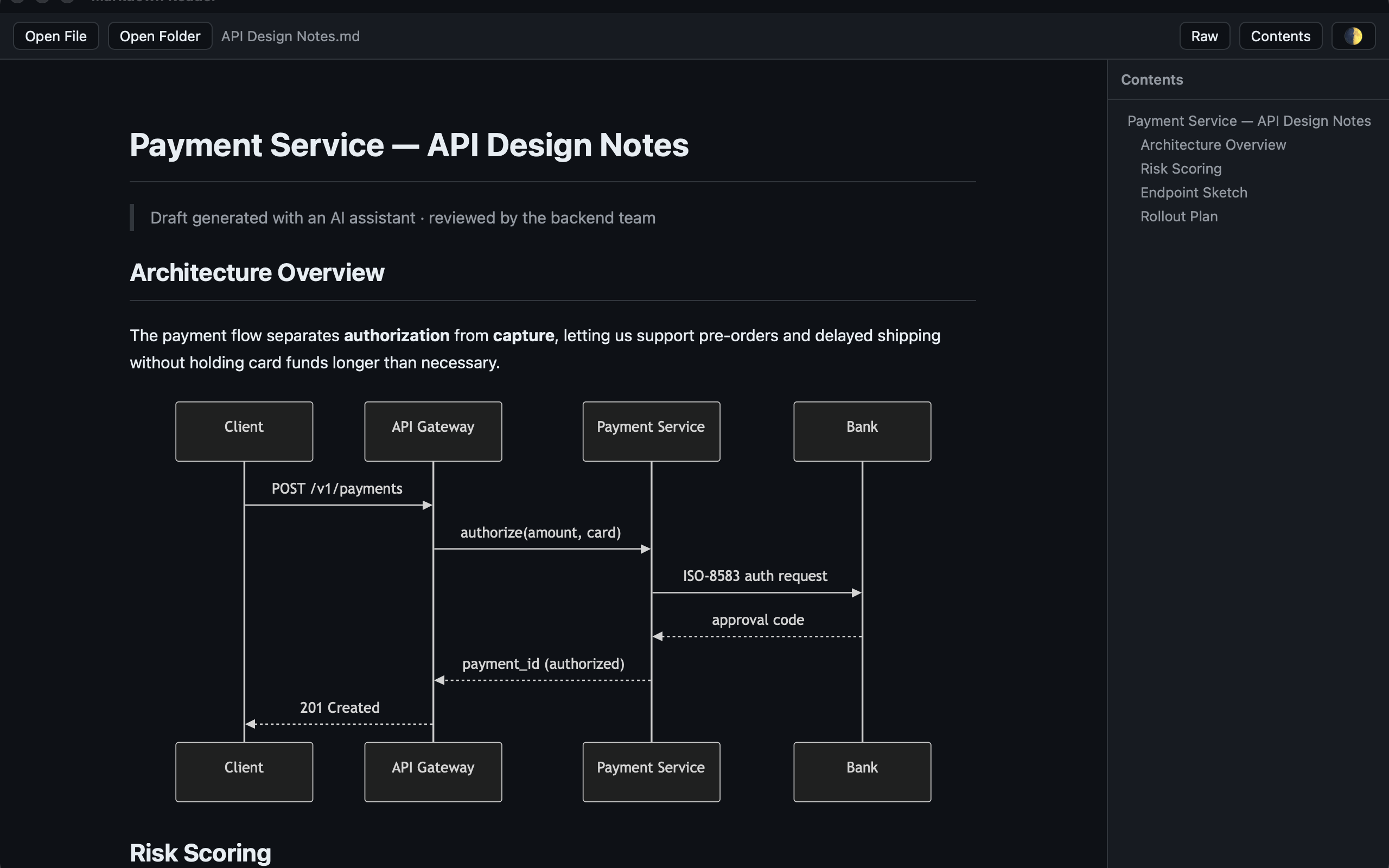The image size is (1389, 868).
Task: Click the bold word capture
Action: click(524, 335)
